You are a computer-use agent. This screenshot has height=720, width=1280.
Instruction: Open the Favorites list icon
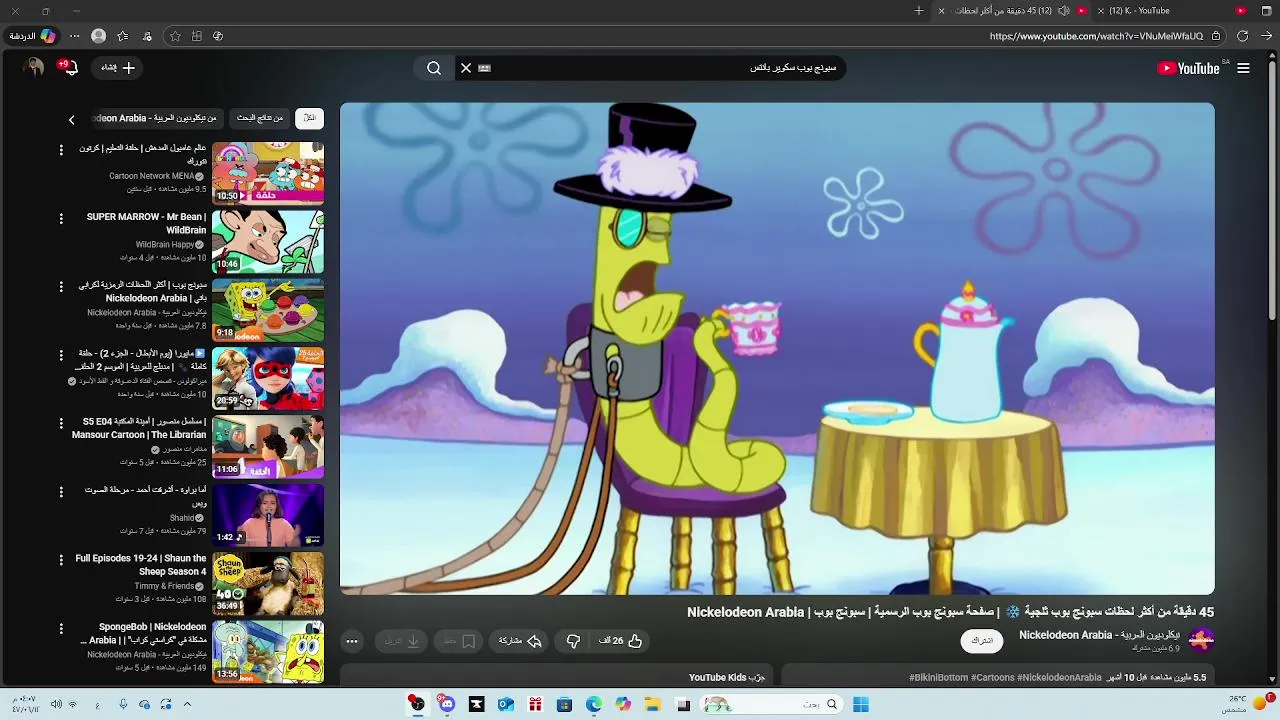(x=123, y=36)
